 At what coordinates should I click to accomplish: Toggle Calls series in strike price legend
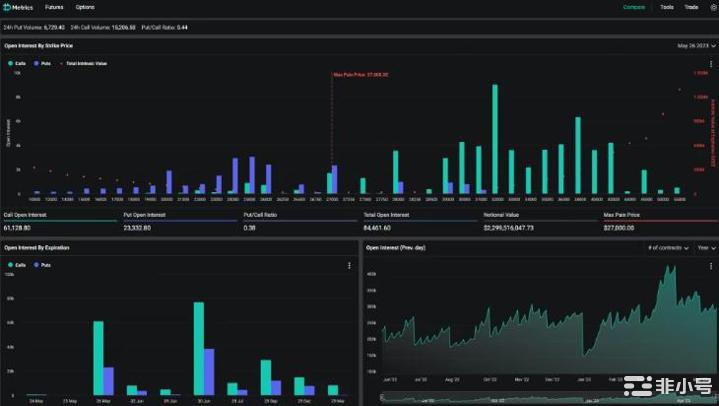pyautogui.click(x=15, y=63)
